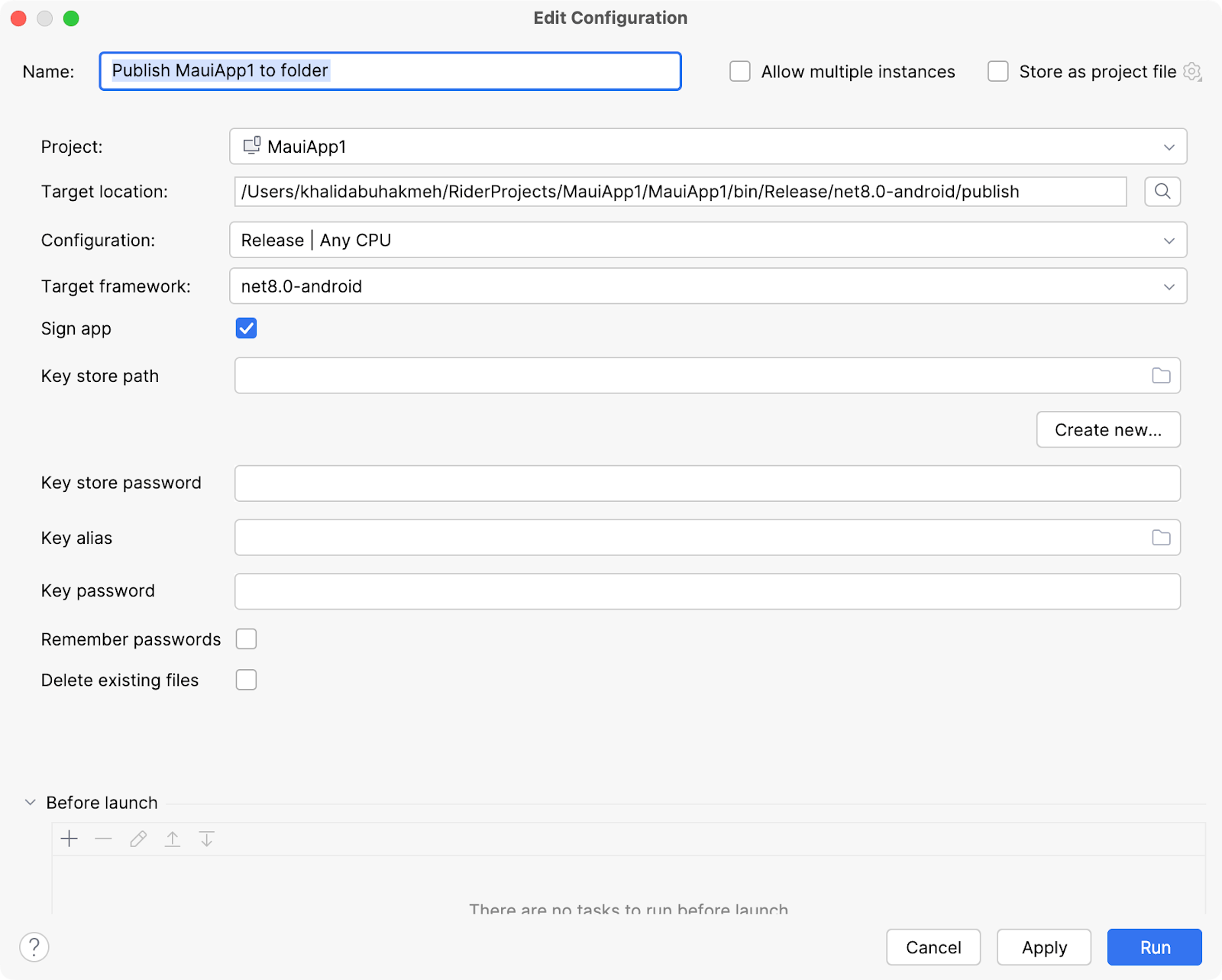Viewport: 1222px width, 980px height.
Task: Collapse the Before launch section
Action: point(31,803)
